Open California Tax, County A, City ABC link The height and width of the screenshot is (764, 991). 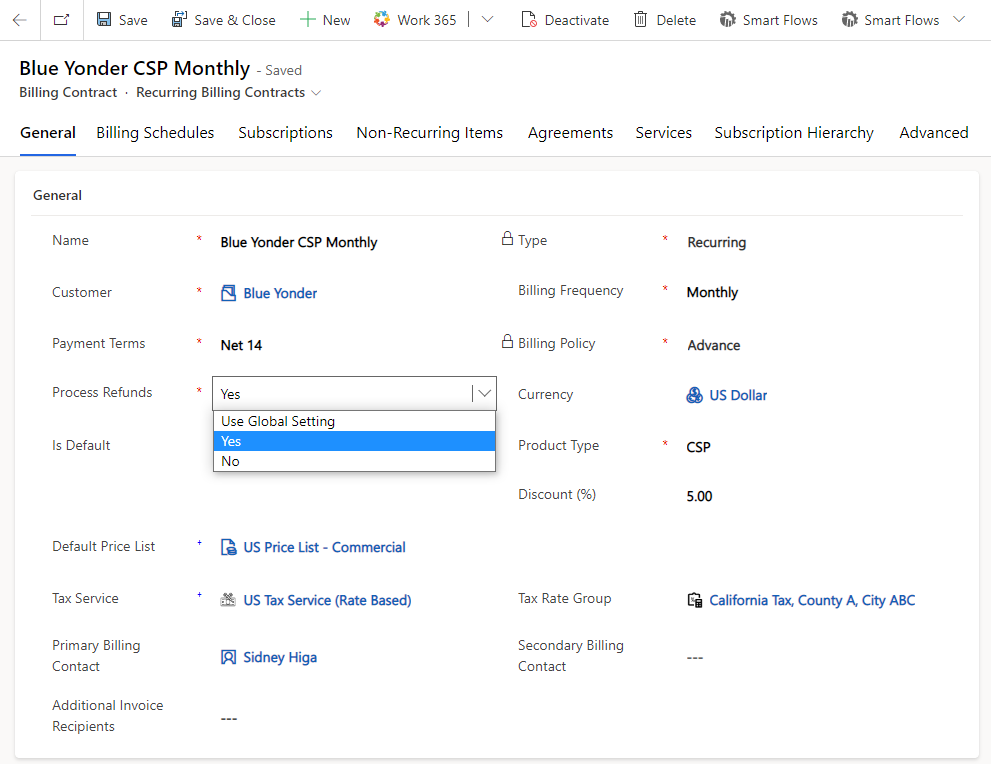[x=812, y=600]
